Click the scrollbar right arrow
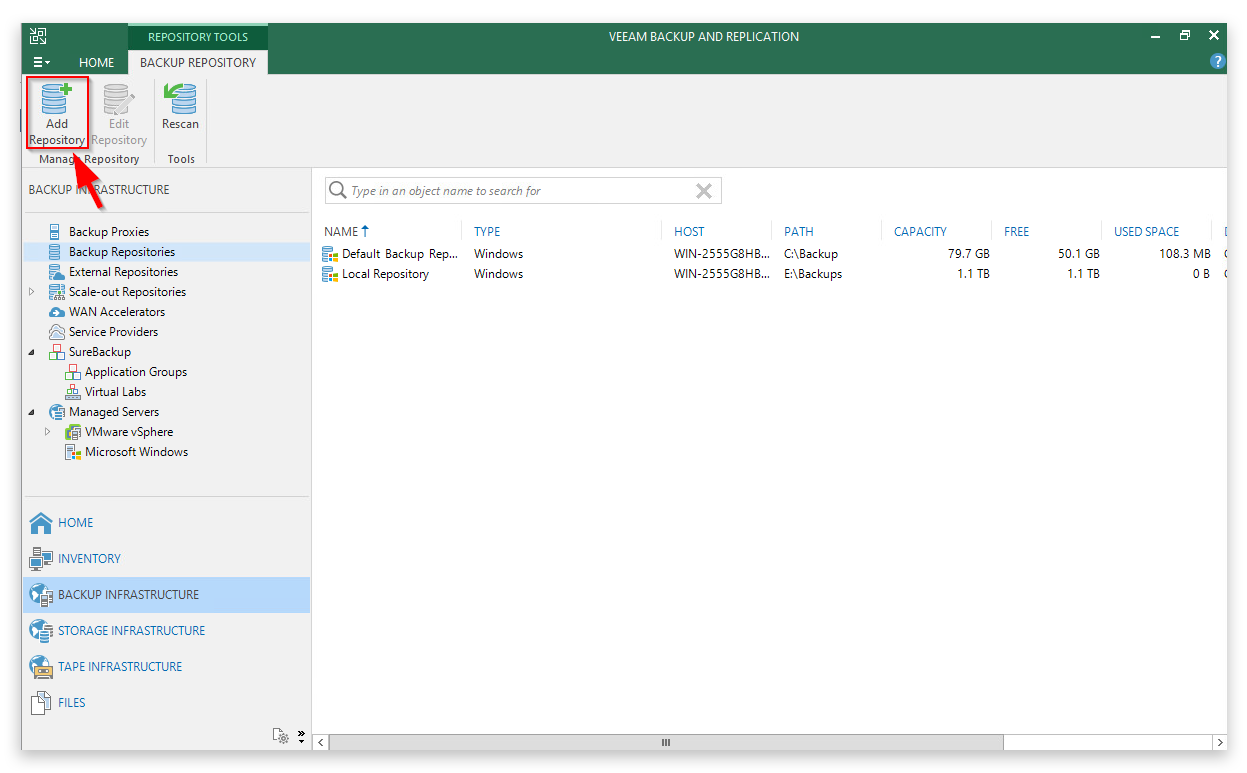The image size is (1247, 773). (1219, 743)
